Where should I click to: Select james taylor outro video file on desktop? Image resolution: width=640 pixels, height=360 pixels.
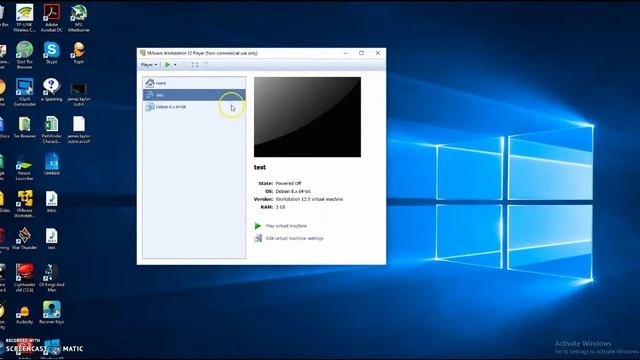click(x=79, y=94)
